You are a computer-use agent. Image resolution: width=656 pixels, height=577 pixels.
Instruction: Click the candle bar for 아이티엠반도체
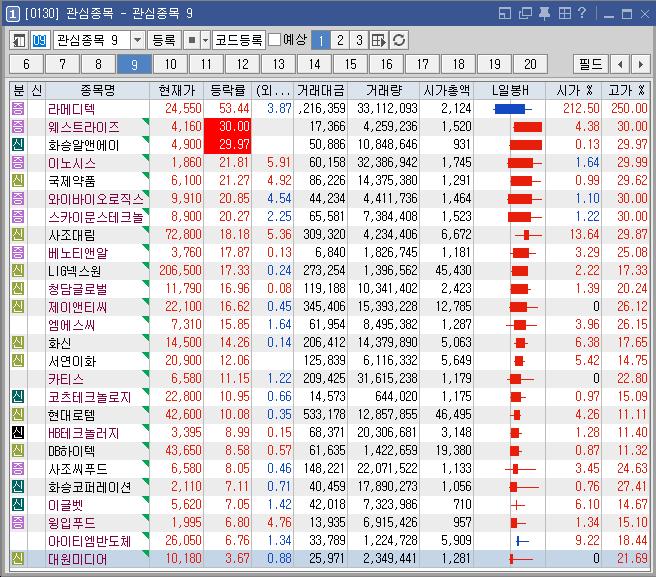[522, 541]
